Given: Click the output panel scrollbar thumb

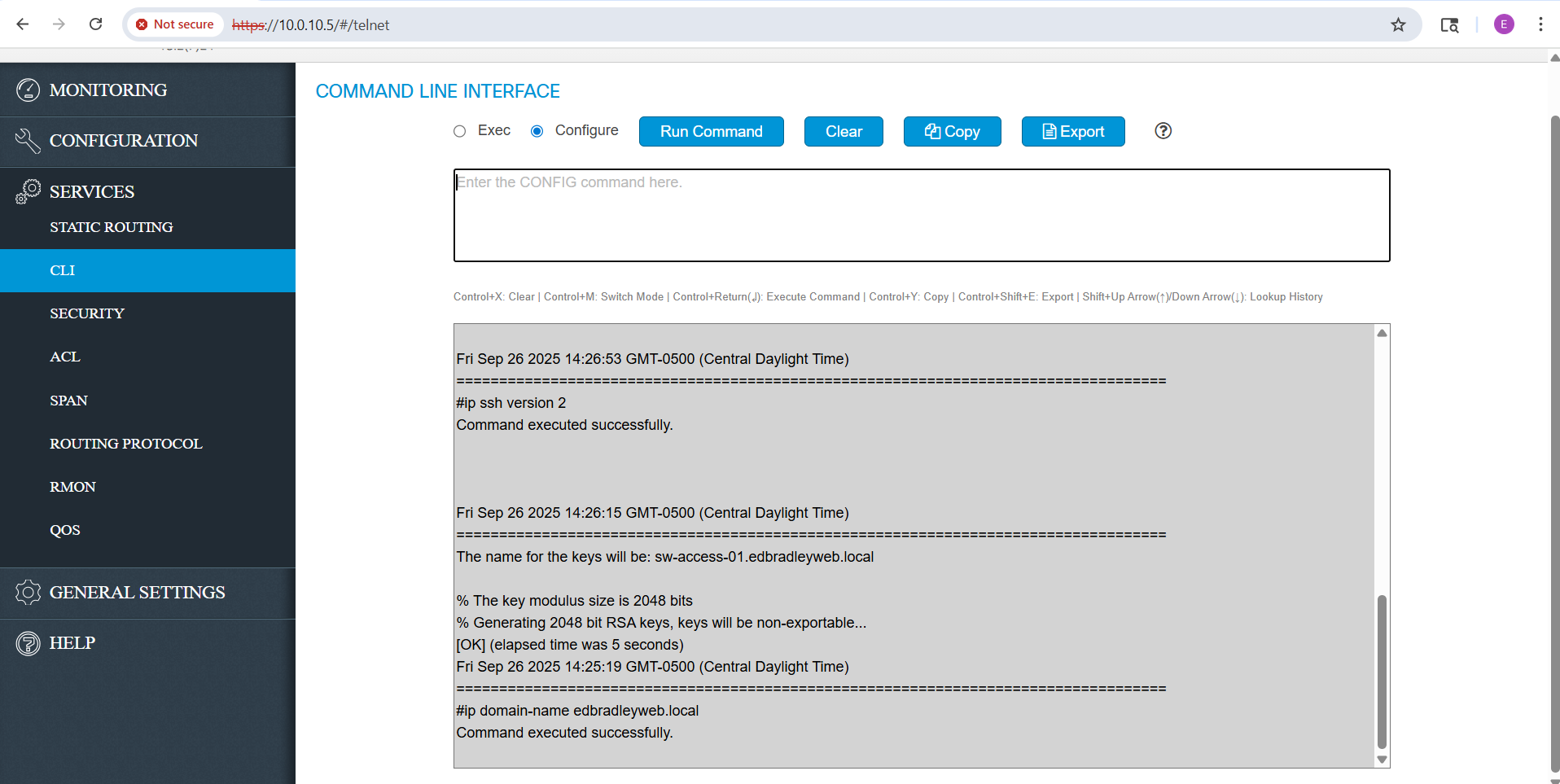Looking at the screenshot, I should click(x=1382, y=671).
